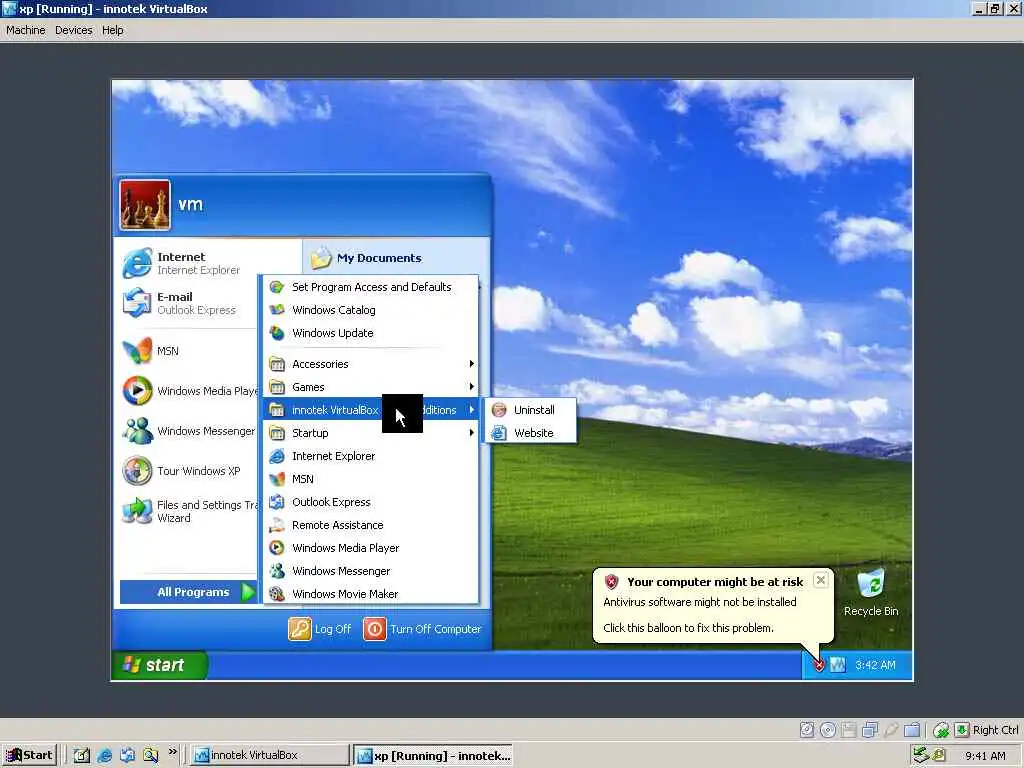Click the vm user chess picture
This screenshot has height=768, width=1024.
tap(145, 205)
